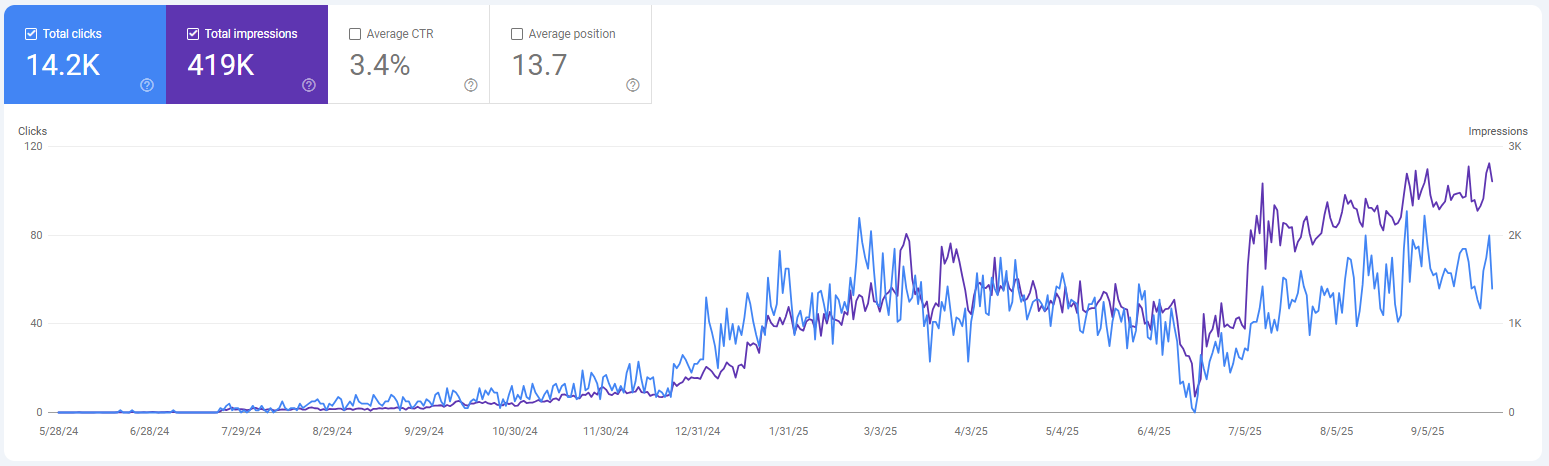
Task: Show help tooltip for Average CTR
Action: pos(471,85)
